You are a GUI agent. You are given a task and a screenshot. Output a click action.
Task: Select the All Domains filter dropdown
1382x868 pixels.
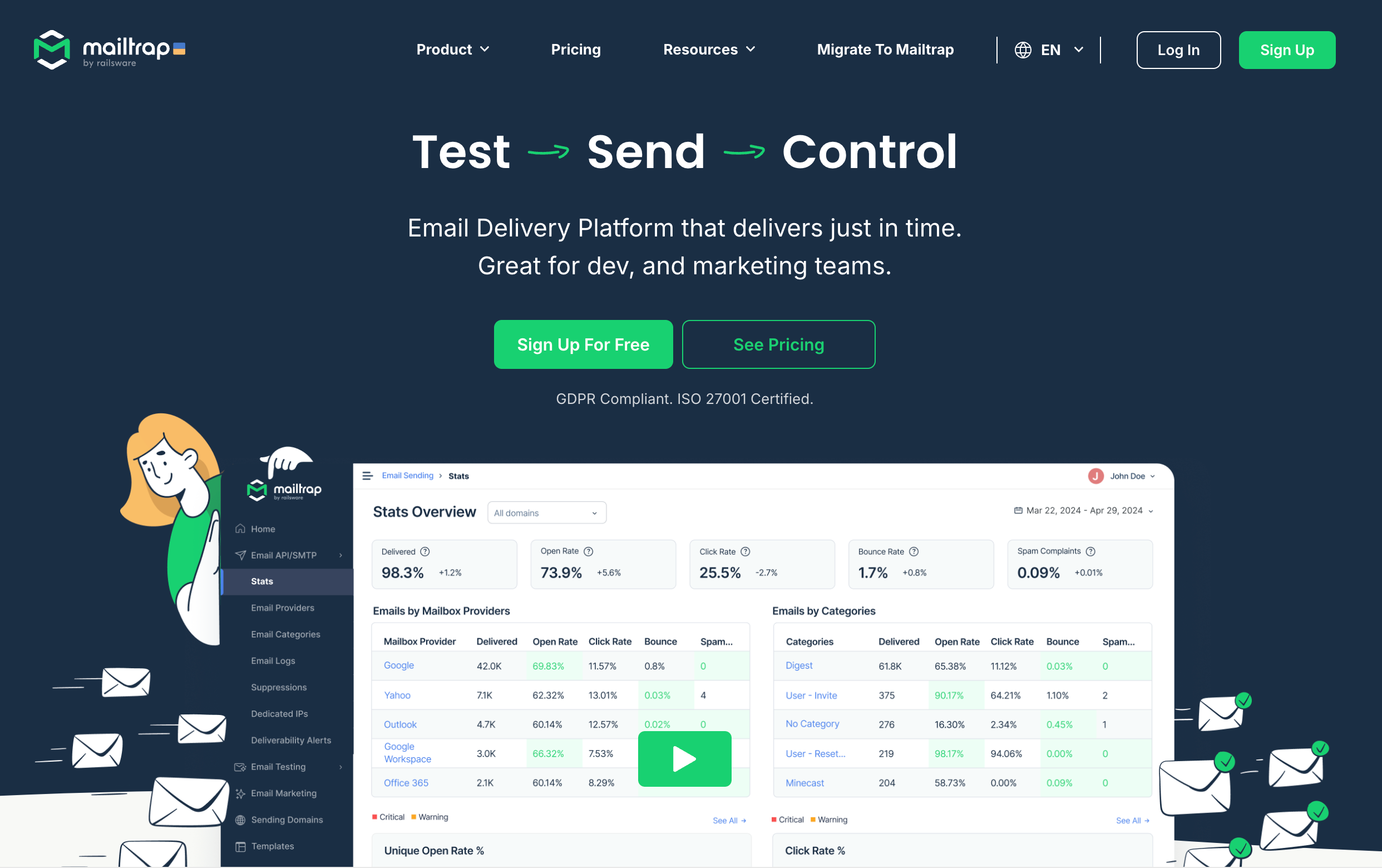(546, 513)
